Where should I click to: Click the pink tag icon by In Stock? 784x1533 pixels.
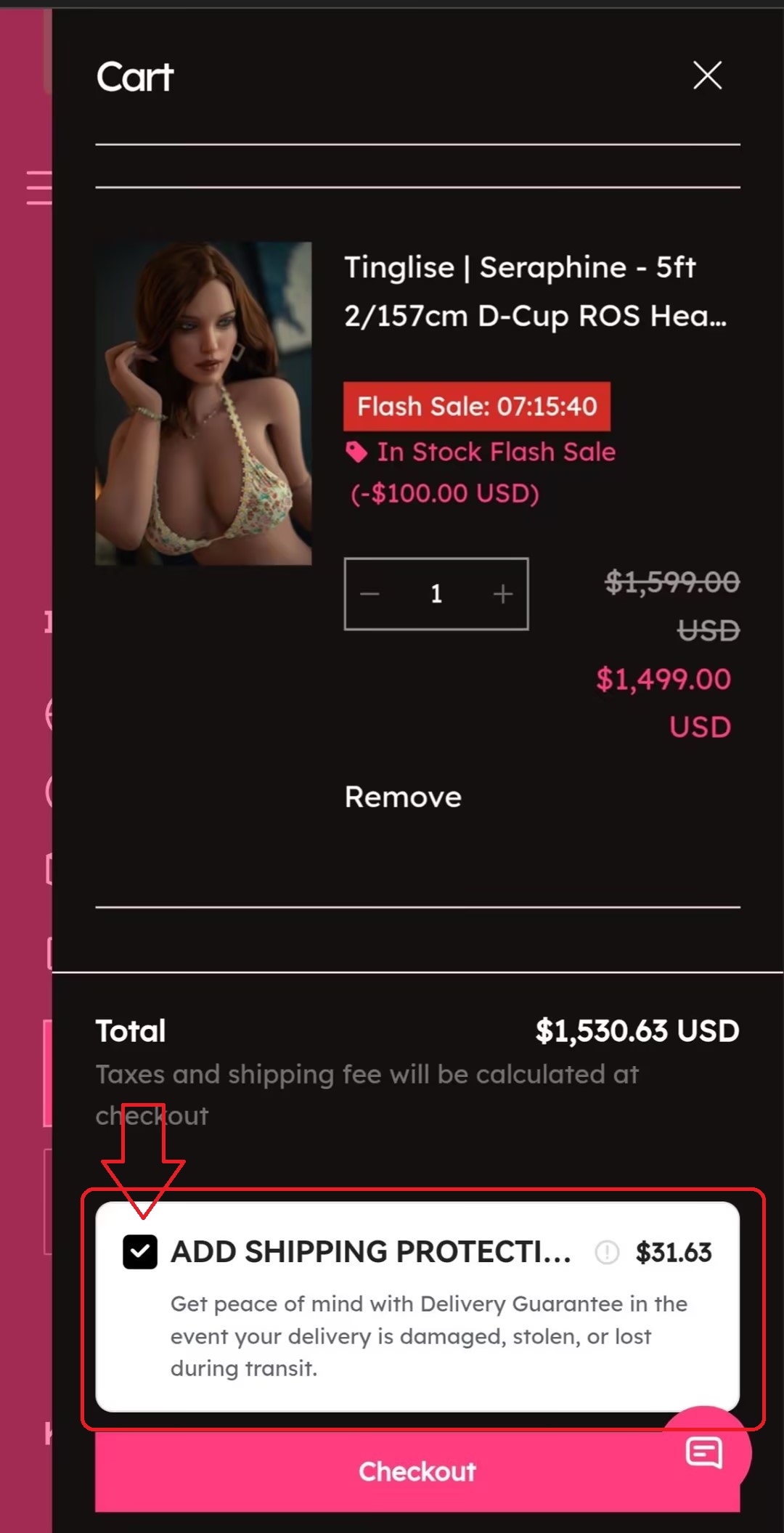356,452
